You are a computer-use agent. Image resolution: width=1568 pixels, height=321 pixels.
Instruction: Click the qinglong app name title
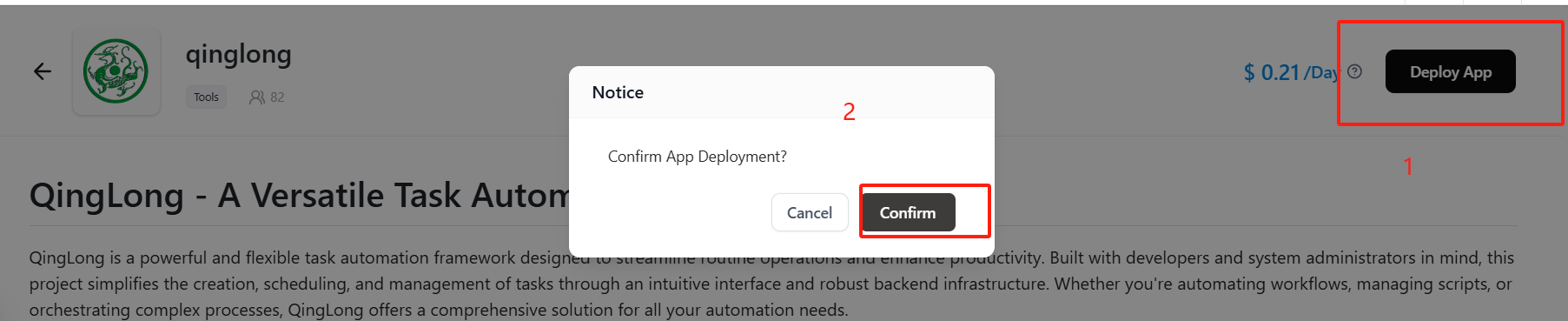click(x=238, y=55)
